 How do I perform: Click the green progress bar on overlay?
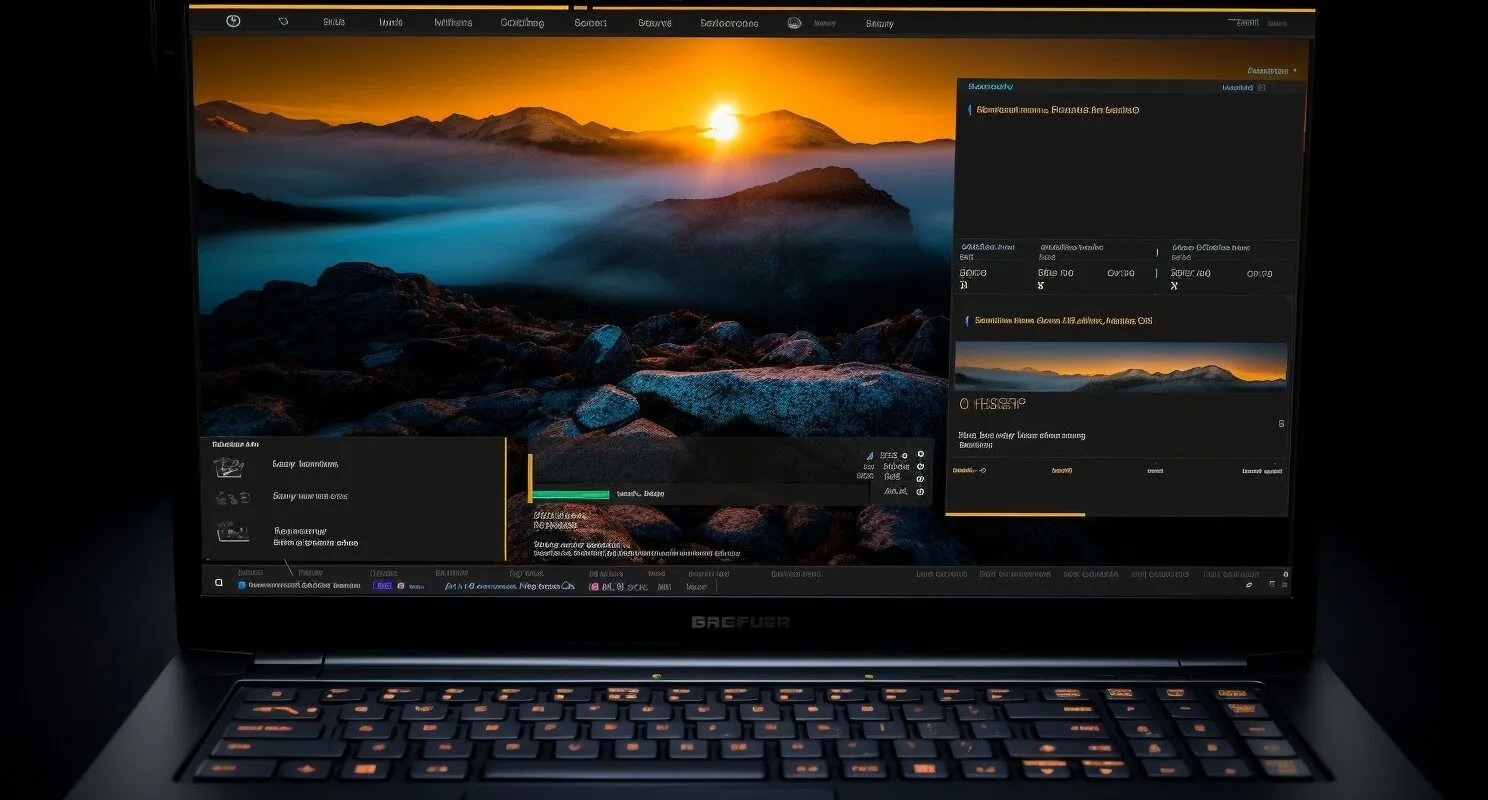click(571, 494)
